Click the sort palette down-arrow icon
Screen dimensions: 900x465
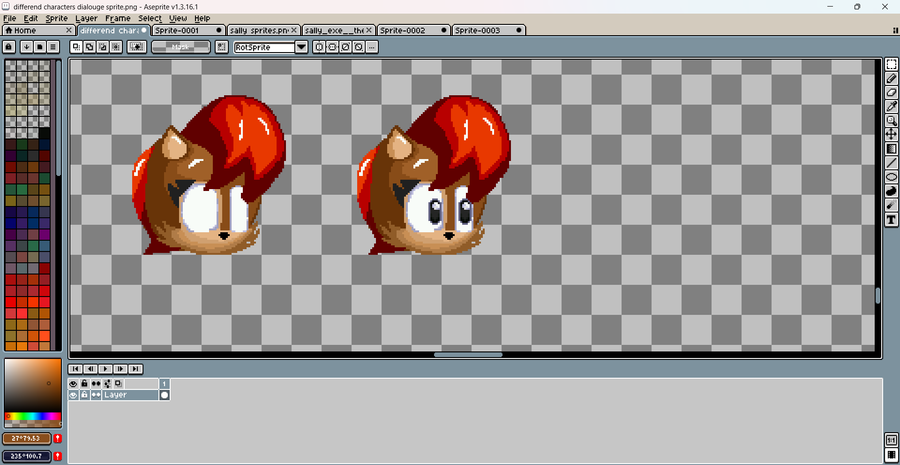pos(26,47)
